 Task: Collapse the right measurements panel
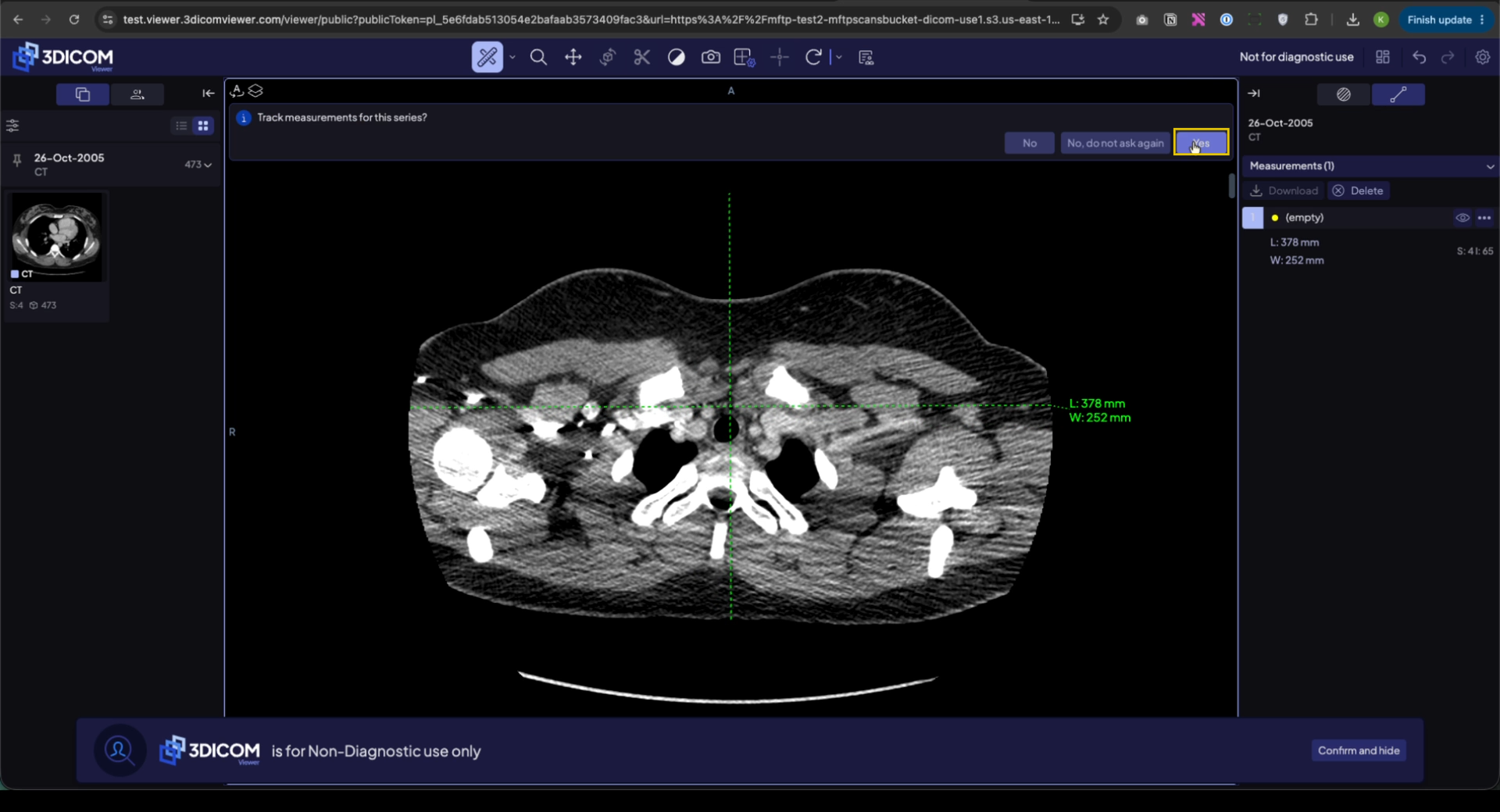coord(1254,94)
